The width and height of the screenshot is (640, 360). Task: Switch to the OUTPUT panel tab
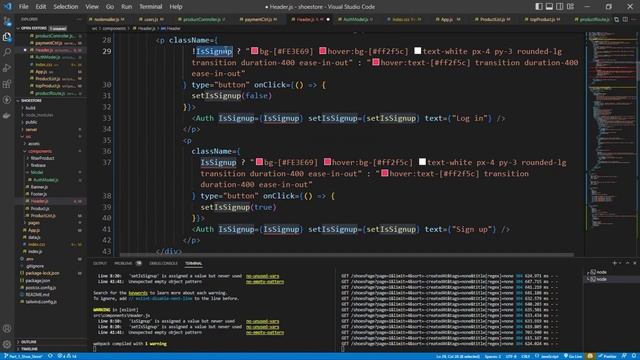tap(100, 263)
